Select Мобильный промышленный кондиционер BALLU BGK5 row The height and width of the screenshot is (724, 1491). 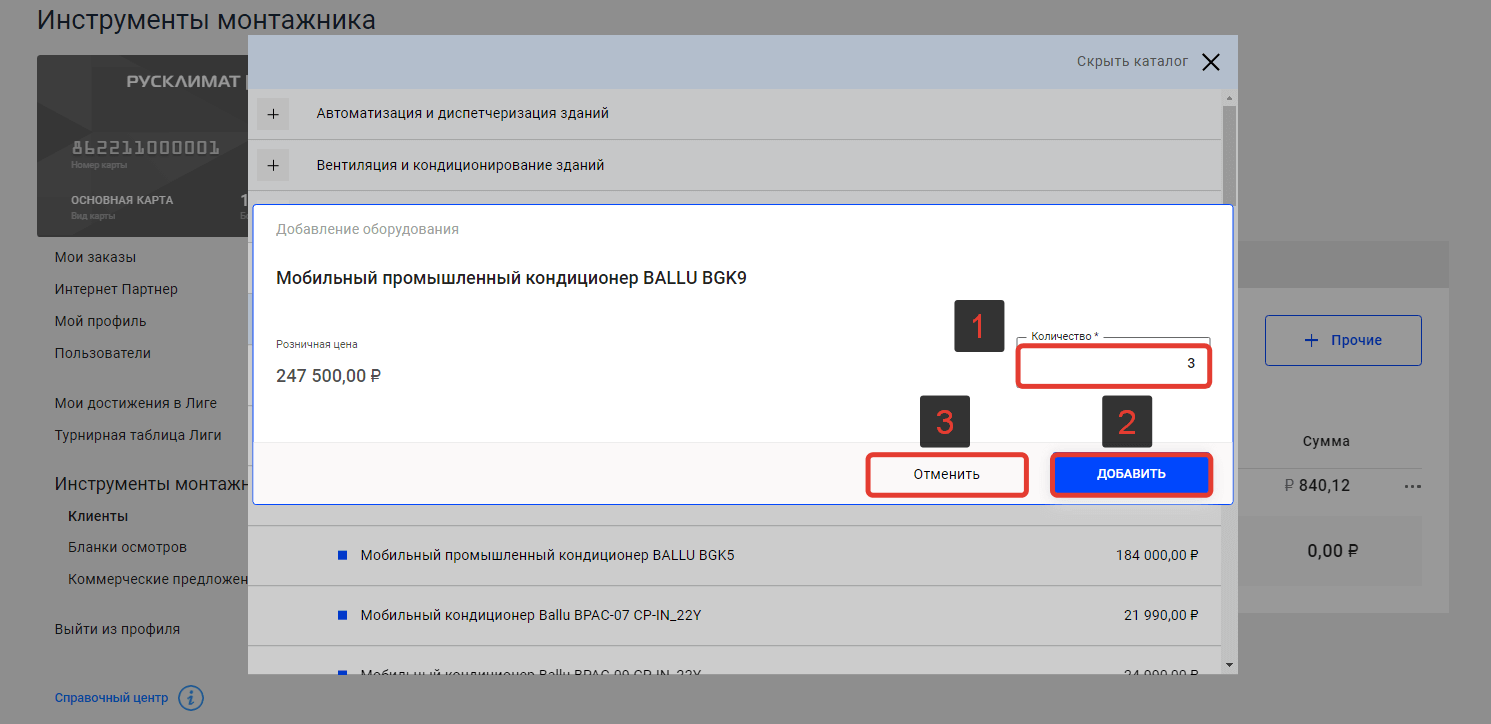coord(734,555)
